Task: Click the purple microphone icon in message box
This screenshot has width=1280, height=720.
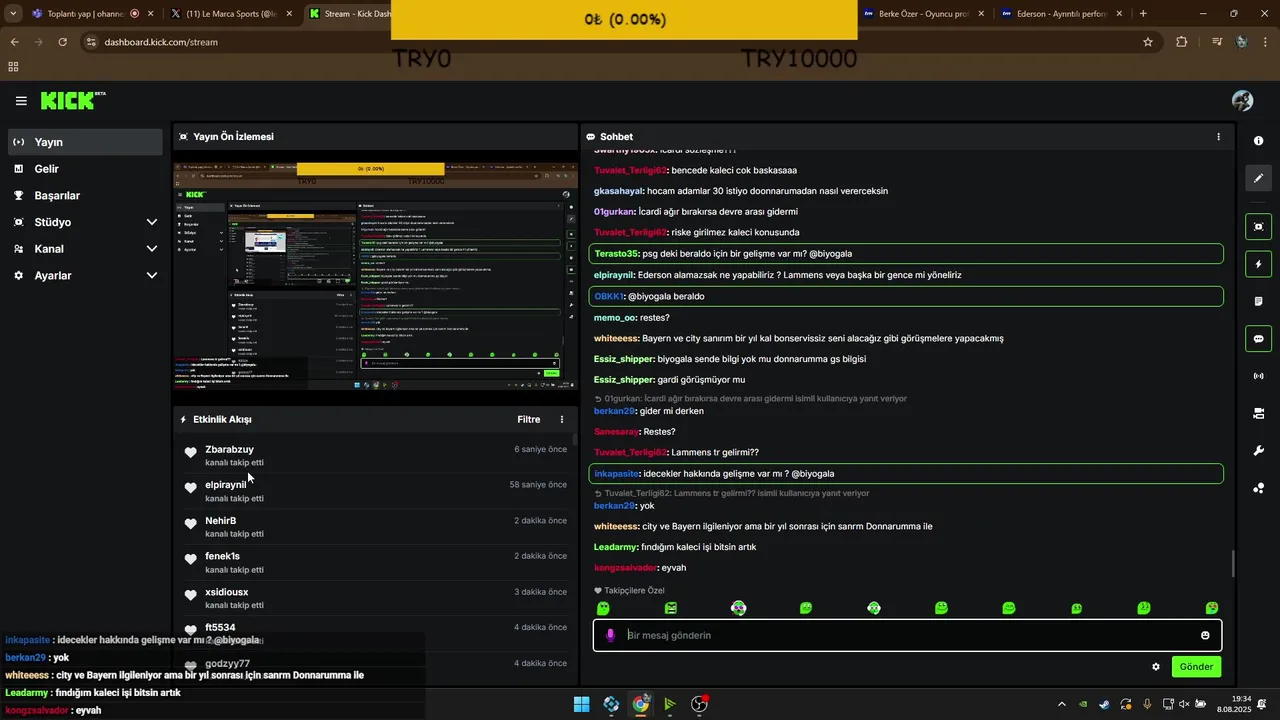Action: 610,635
